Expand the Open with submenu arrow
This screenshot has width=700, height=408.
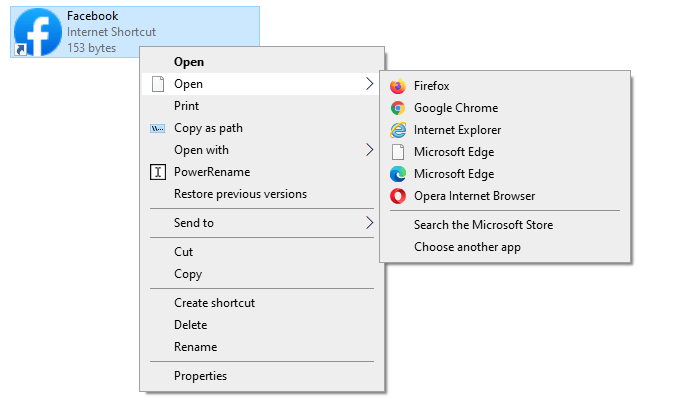point(369,150)
